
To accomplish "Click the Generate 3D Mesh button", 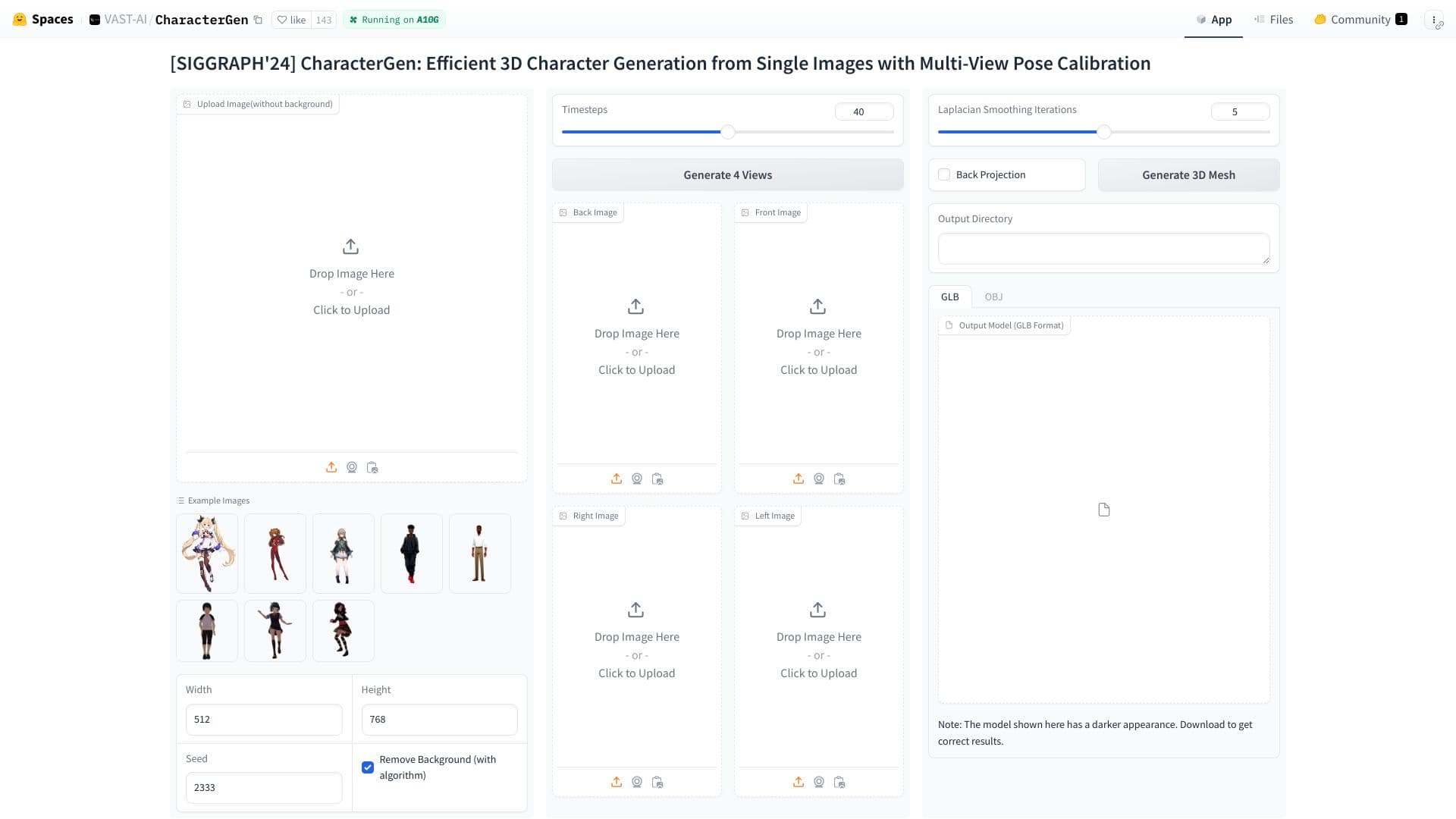I will [1188, 174].
